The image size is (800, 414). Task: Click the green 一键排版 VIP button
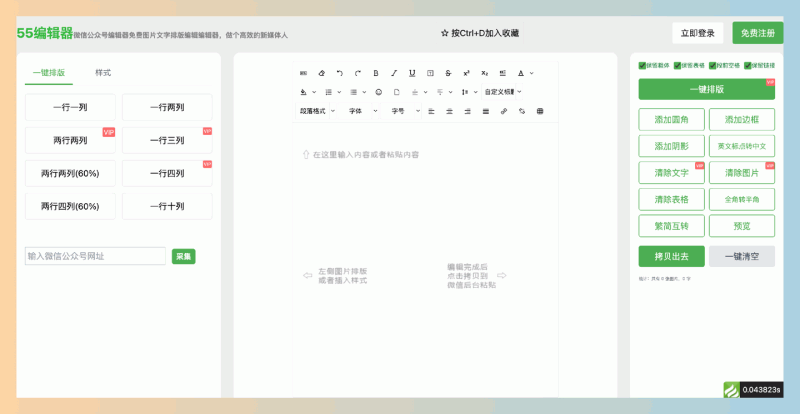click(707, 89)
